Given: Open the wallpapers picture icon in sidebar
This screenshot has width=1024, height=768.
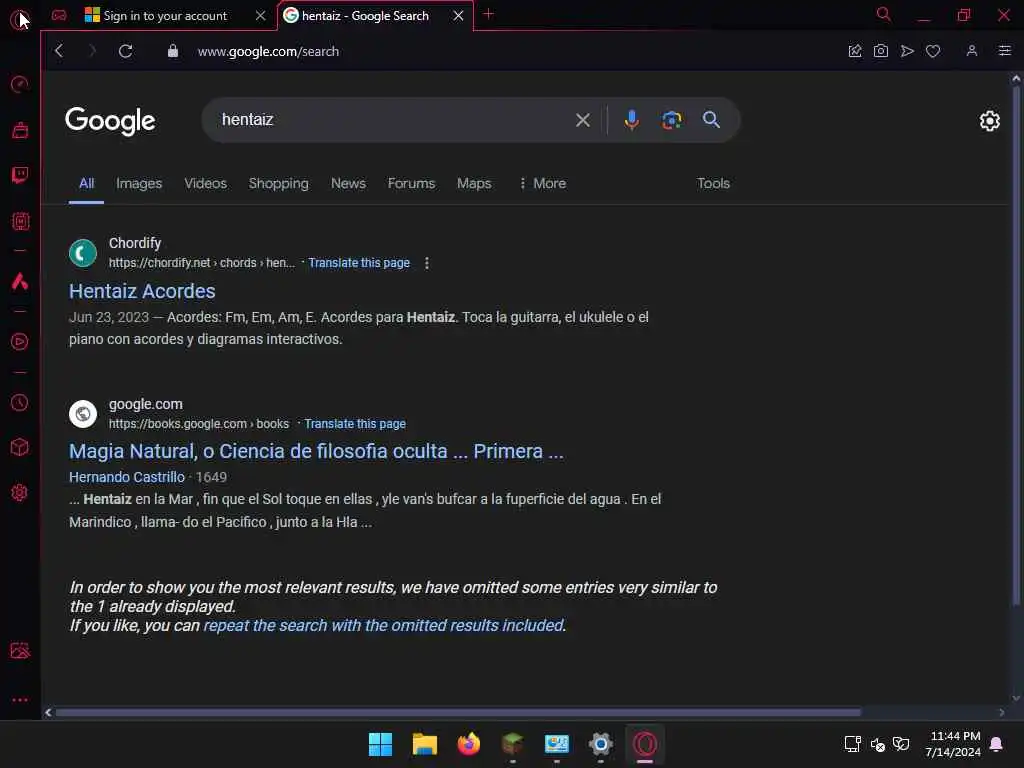Looking at the screenshot, I should click(20, 650).
